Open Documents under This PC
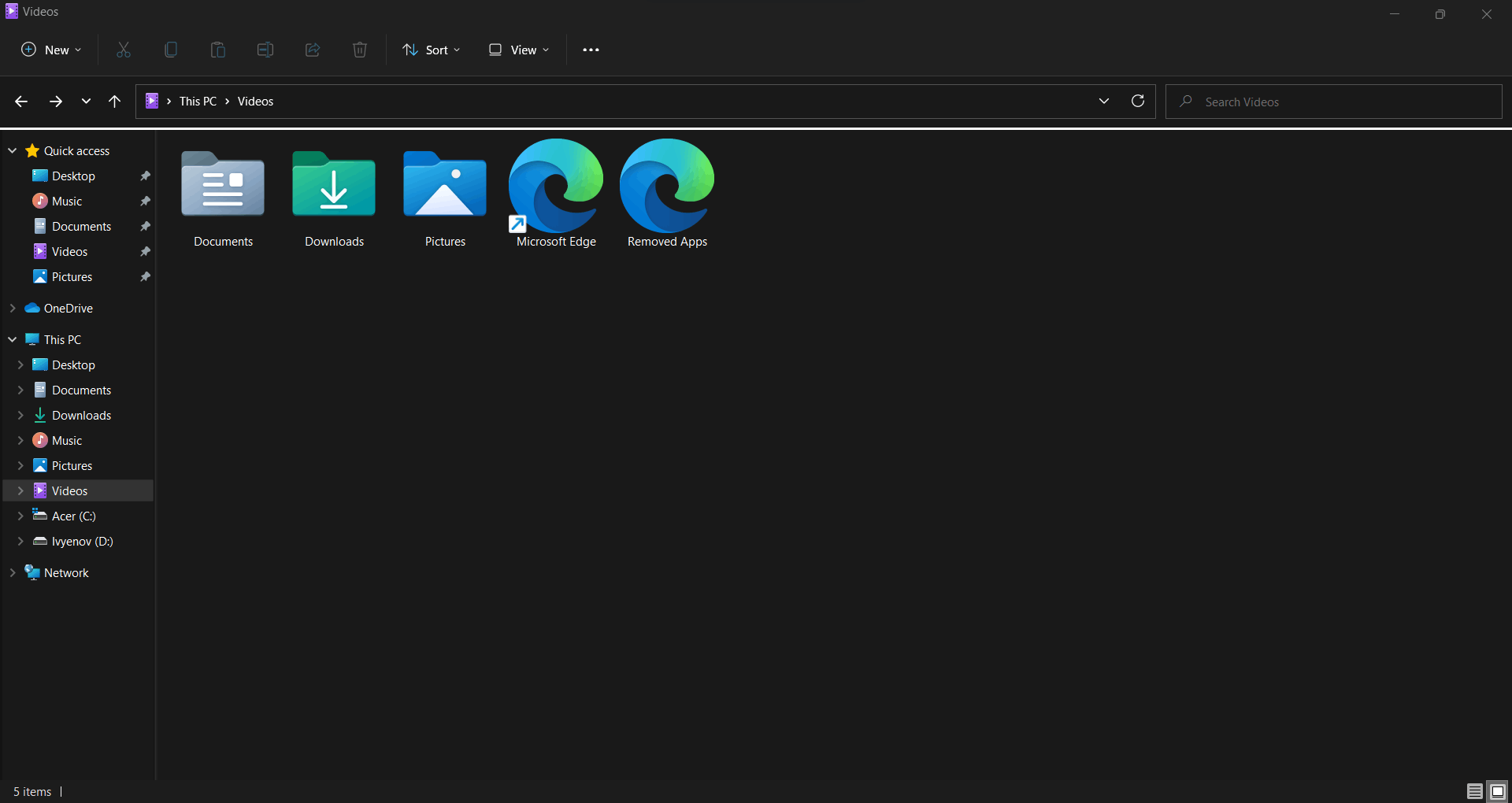Screen dimensions: 1512x803 [x=81, y=390]
